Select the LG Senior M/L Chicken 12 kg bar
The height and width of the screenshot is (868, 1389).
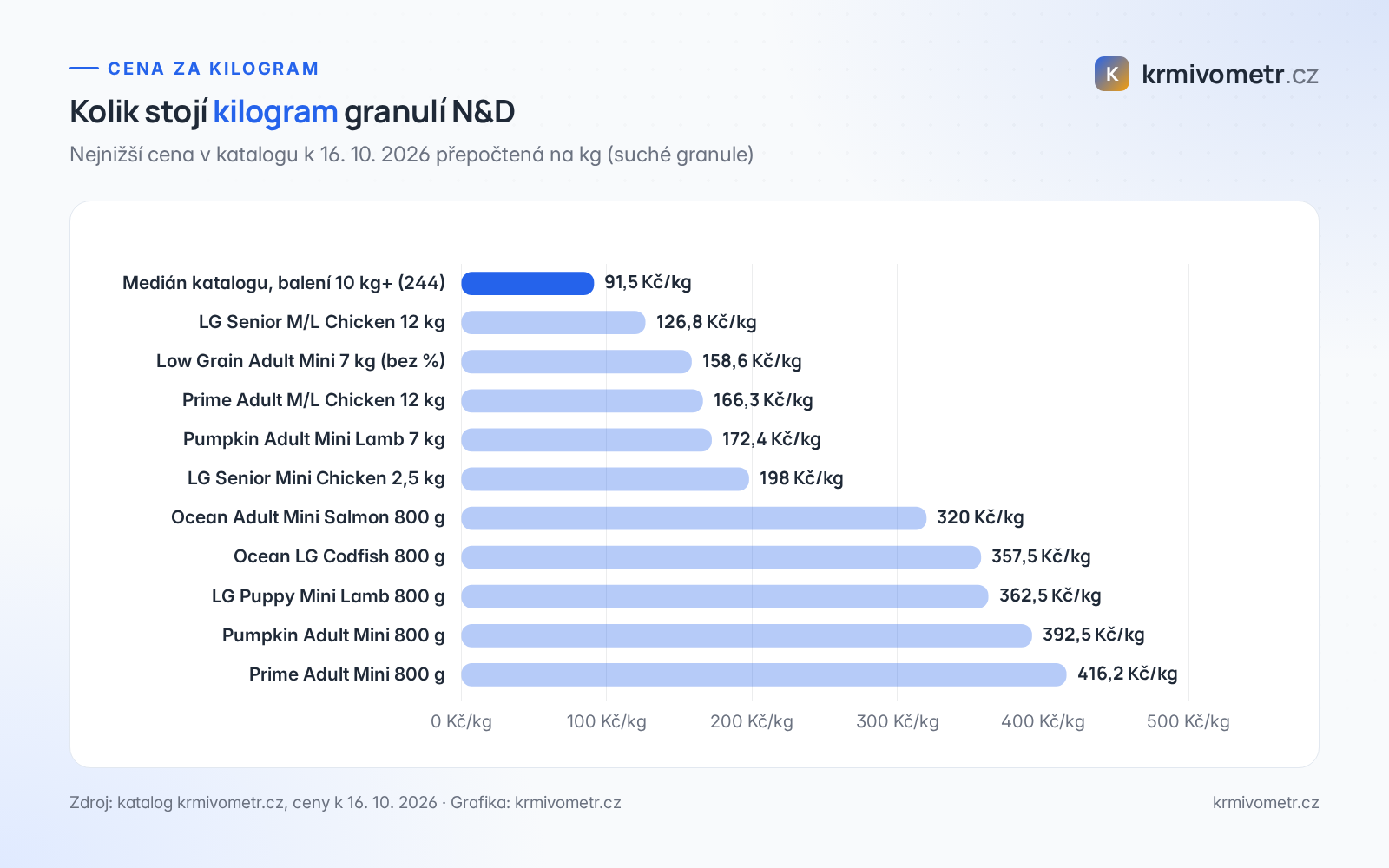pos(553,322)
